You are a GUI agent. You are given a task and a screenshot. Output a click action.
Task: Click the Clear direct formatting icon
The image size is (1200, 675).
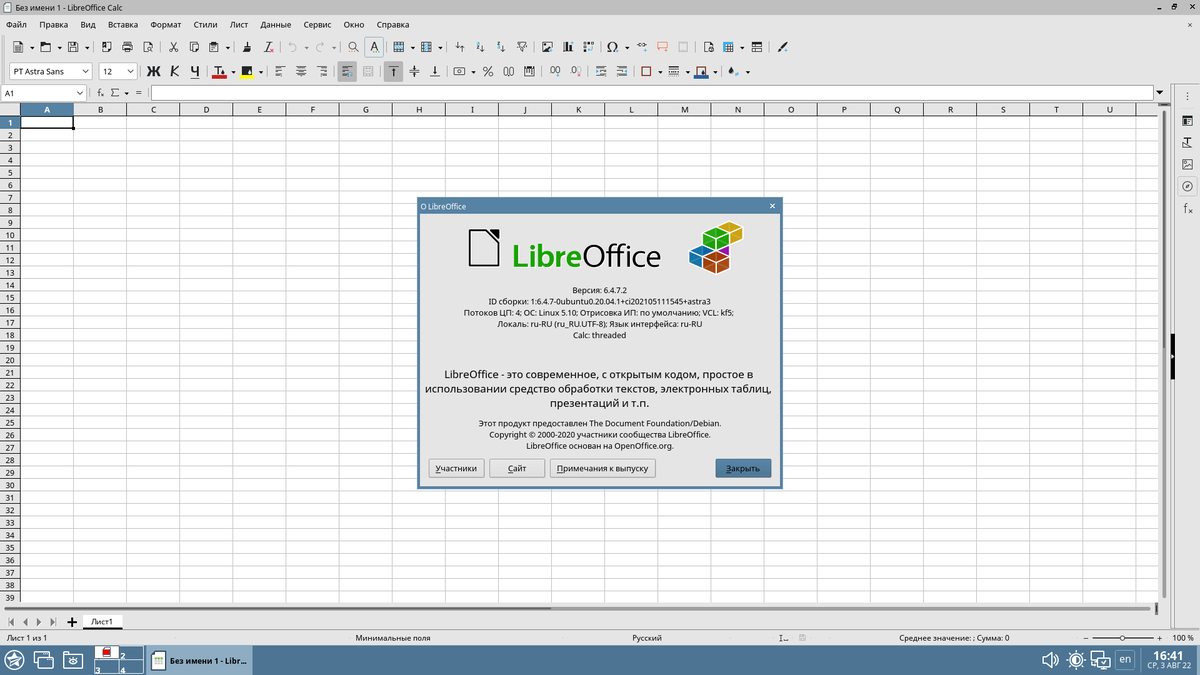[268, 47]
